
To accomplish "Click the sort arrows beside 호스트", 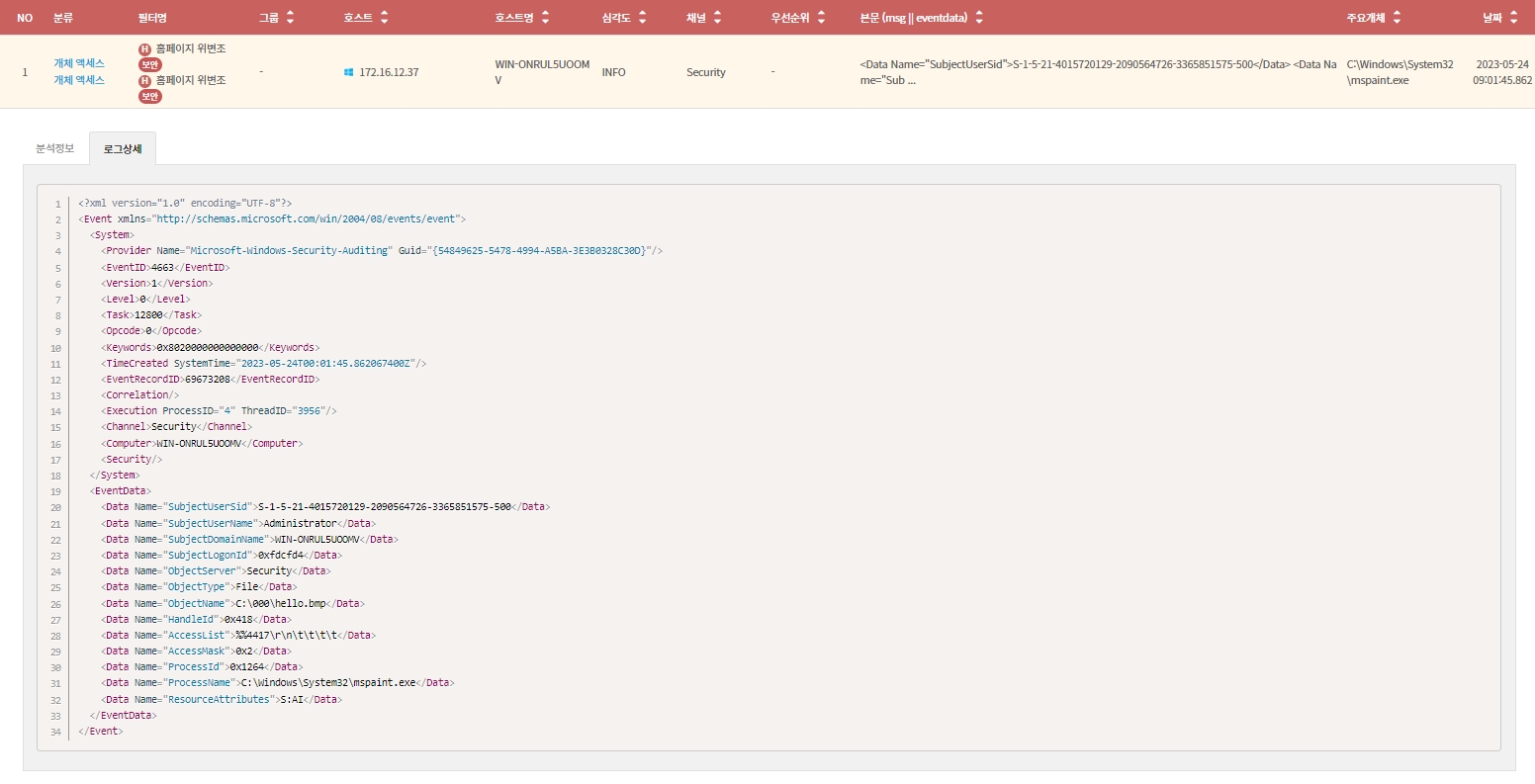I will click(384, 18).
